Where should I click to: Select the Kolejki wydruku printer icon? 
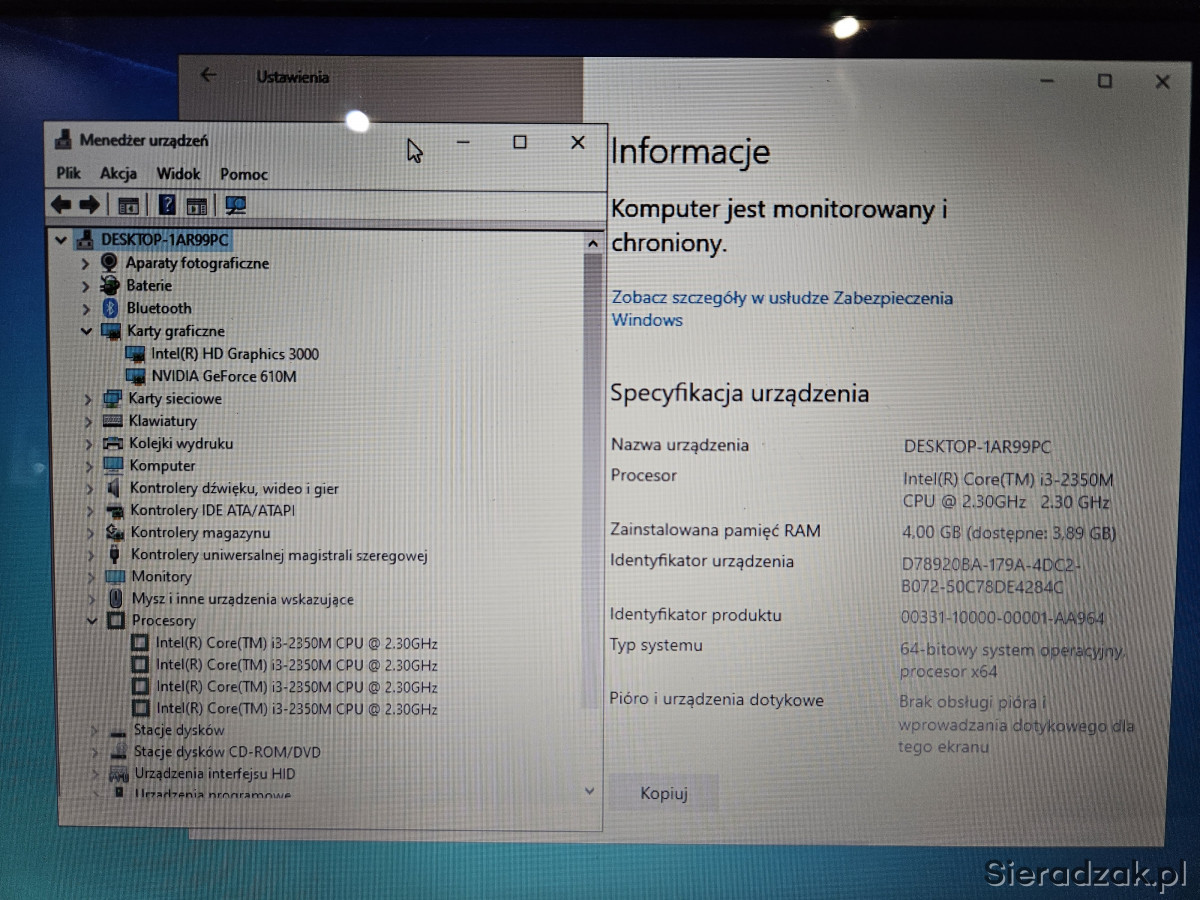(x=113, y=444)
